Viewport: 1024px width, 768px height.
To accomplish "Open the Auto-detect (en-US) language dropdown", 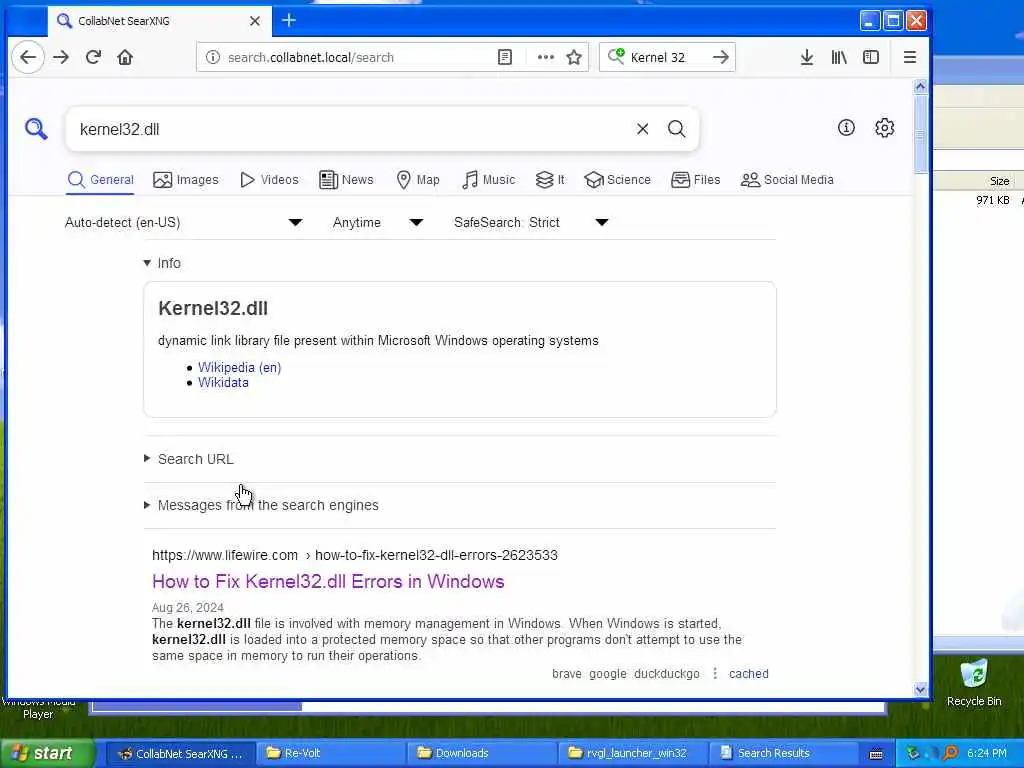I will click(x=183, y=223).
